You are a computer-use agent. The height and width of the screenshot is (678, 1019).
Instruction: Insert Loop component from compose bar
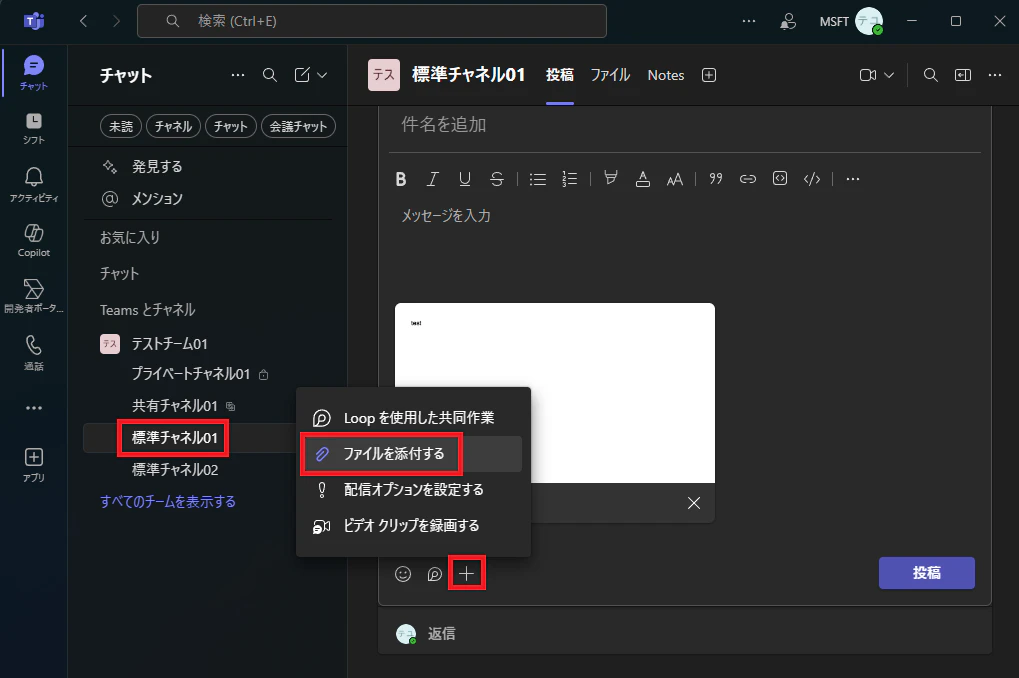point(435,574)
